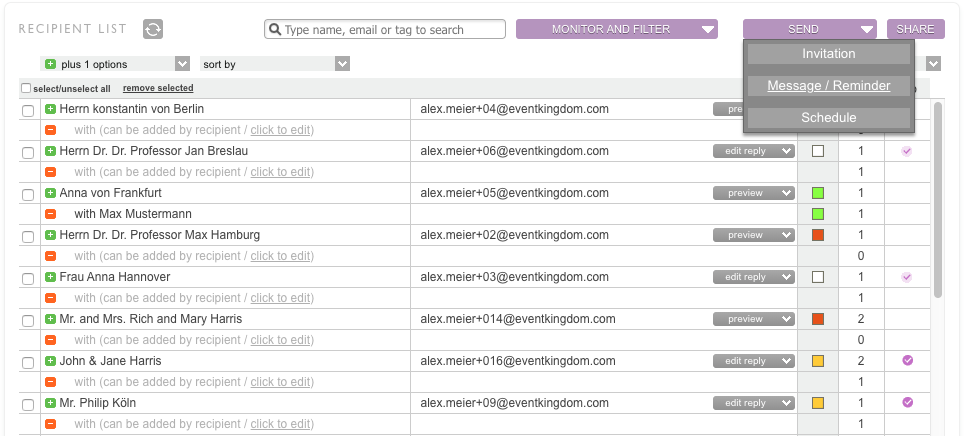The image size is (964, 436).
Task: Click the remove selected link
Action: (158, 89)
